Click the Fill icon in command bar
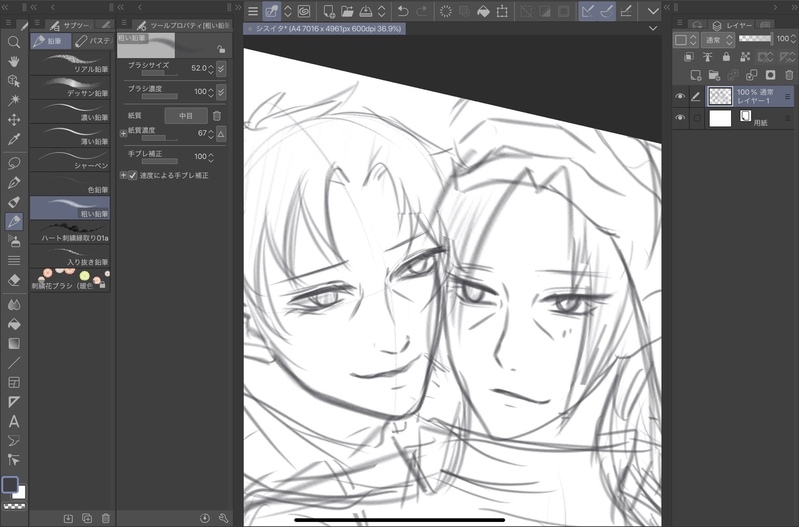799x527 pixels. click(x=483, y=11)
